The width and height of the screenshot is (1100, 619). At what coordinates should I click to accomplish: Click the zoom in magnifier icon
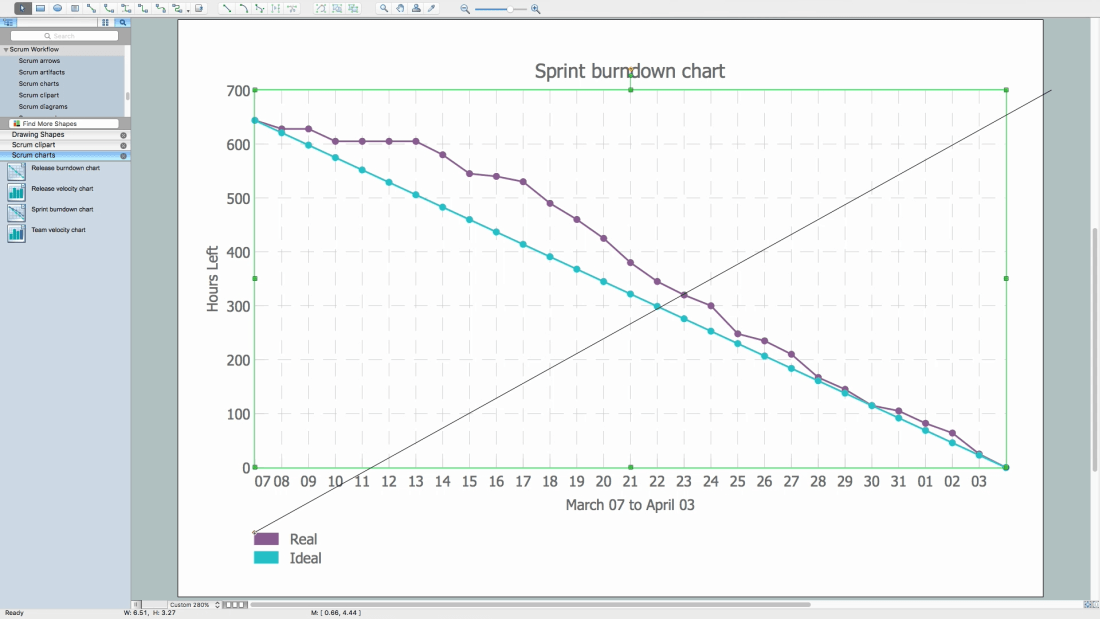point(536,9)
